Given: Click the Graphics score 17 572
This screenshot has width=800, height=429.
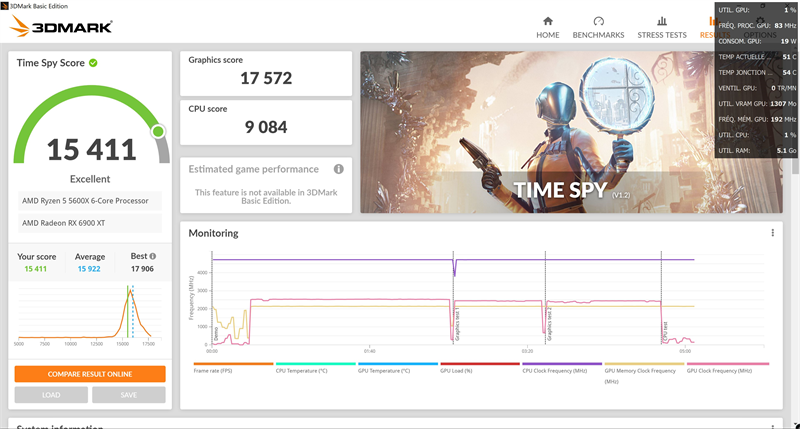Looking at the screenshot, I should click(266, 78).
